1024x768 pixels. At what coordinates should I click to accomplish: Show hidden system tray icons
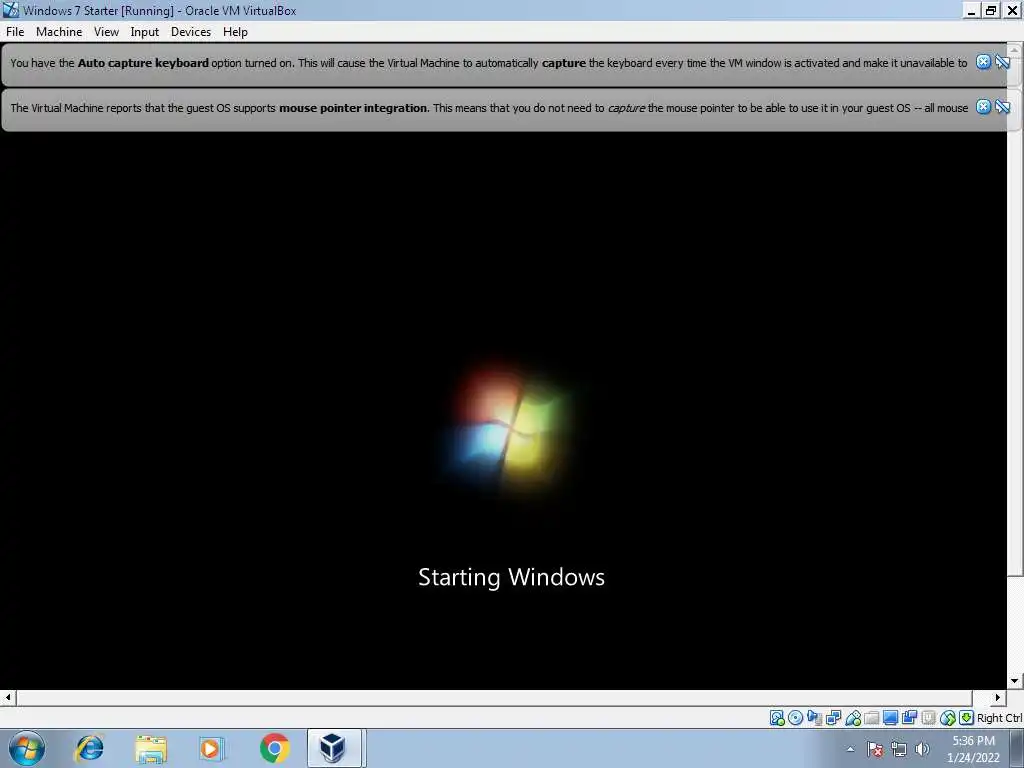click(850, 749)
